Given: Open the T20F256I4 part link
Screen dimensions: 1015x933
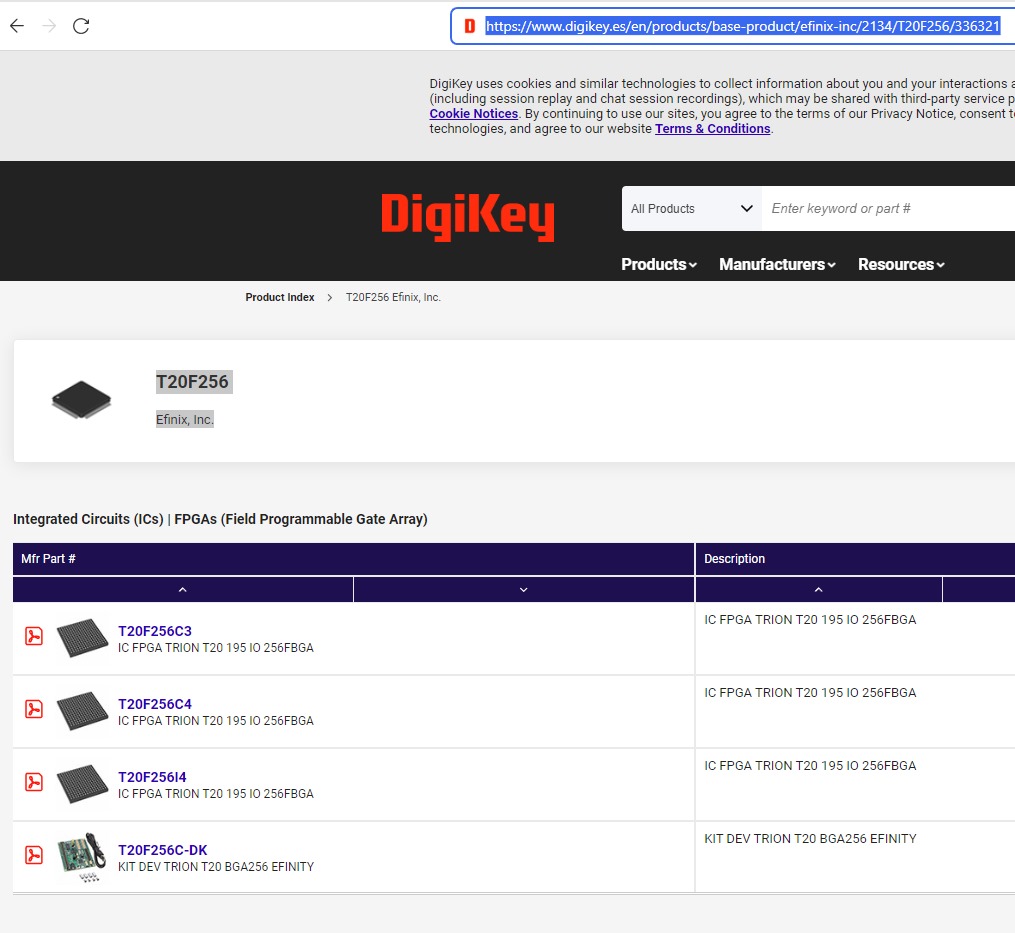Looking at the screenshot, I should [152, 777].
